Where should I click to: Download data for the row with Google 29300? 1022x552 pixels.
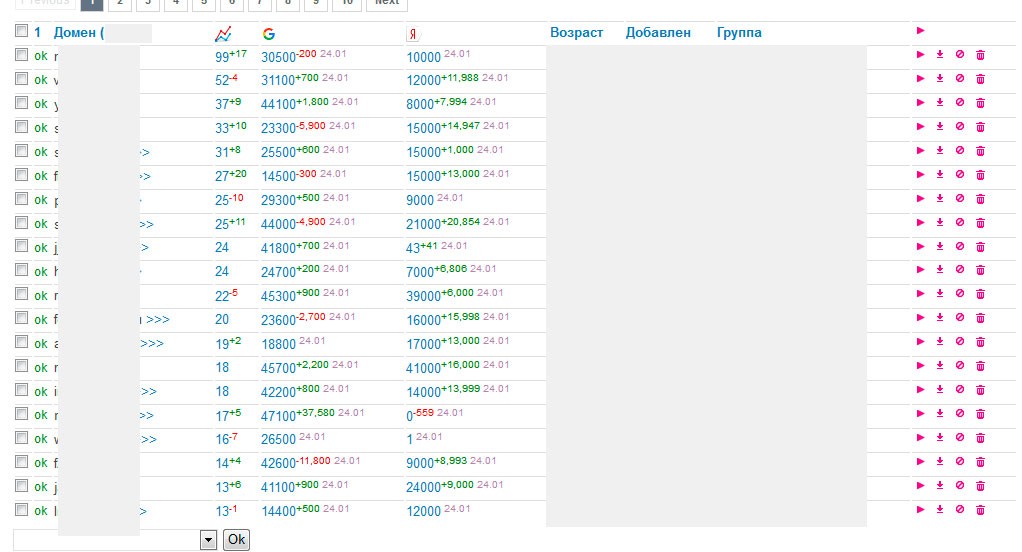coord(940,199)
